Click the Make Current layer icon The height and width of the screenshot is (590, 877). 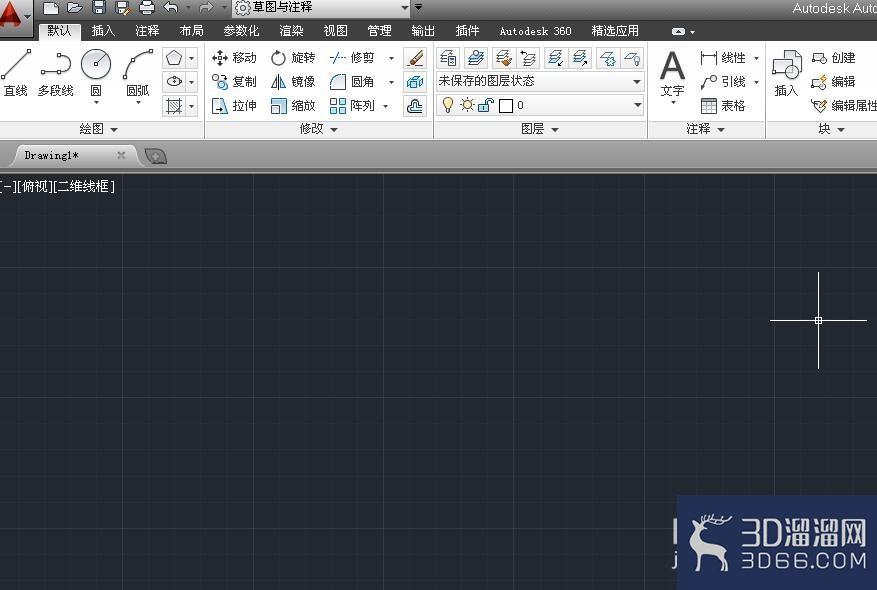click(476, 58)
